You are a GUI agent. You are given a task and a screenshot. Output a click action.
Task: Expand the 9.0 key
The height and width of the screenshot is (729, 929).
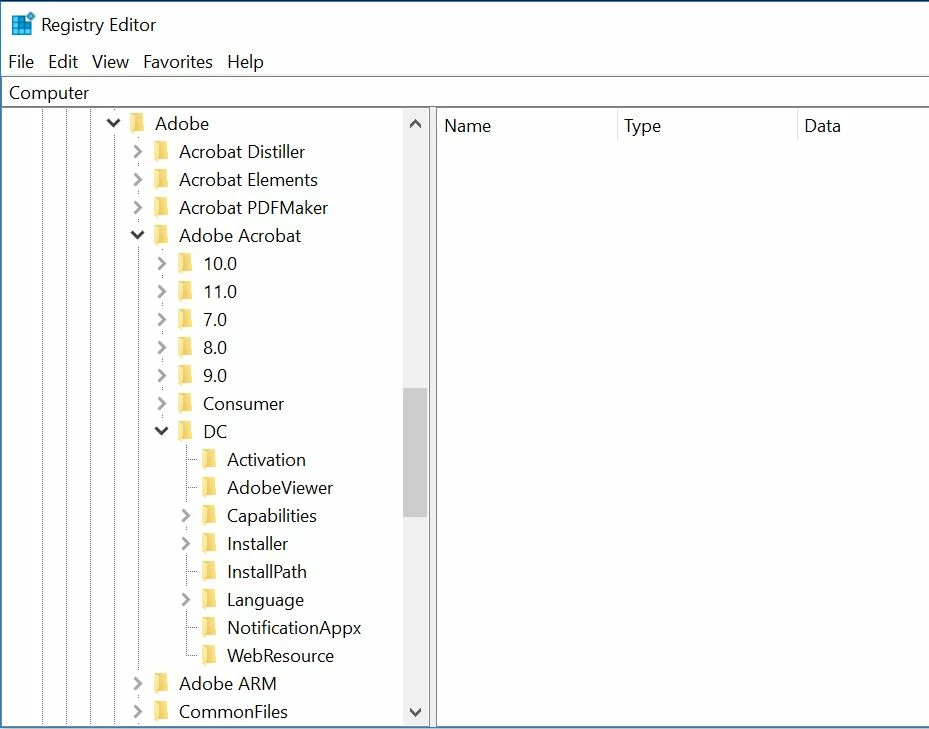(x=162, y=376)
